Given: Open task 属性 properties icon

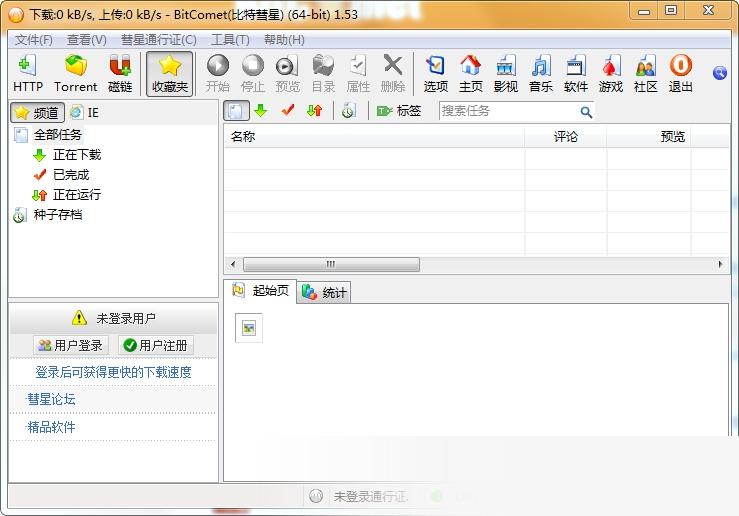Looking at the screenshot, I should tap(358, 74).
